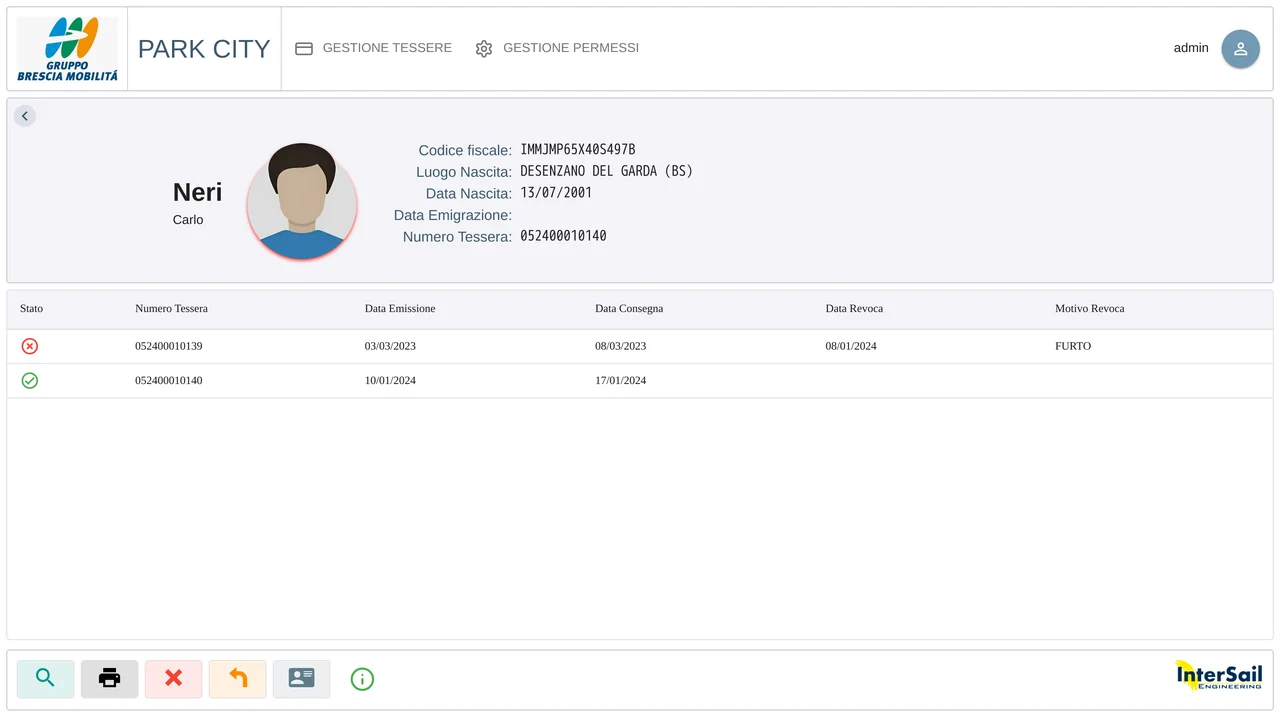Click the Data Emissione column header

pyautogui.click(x=400, y=309)
